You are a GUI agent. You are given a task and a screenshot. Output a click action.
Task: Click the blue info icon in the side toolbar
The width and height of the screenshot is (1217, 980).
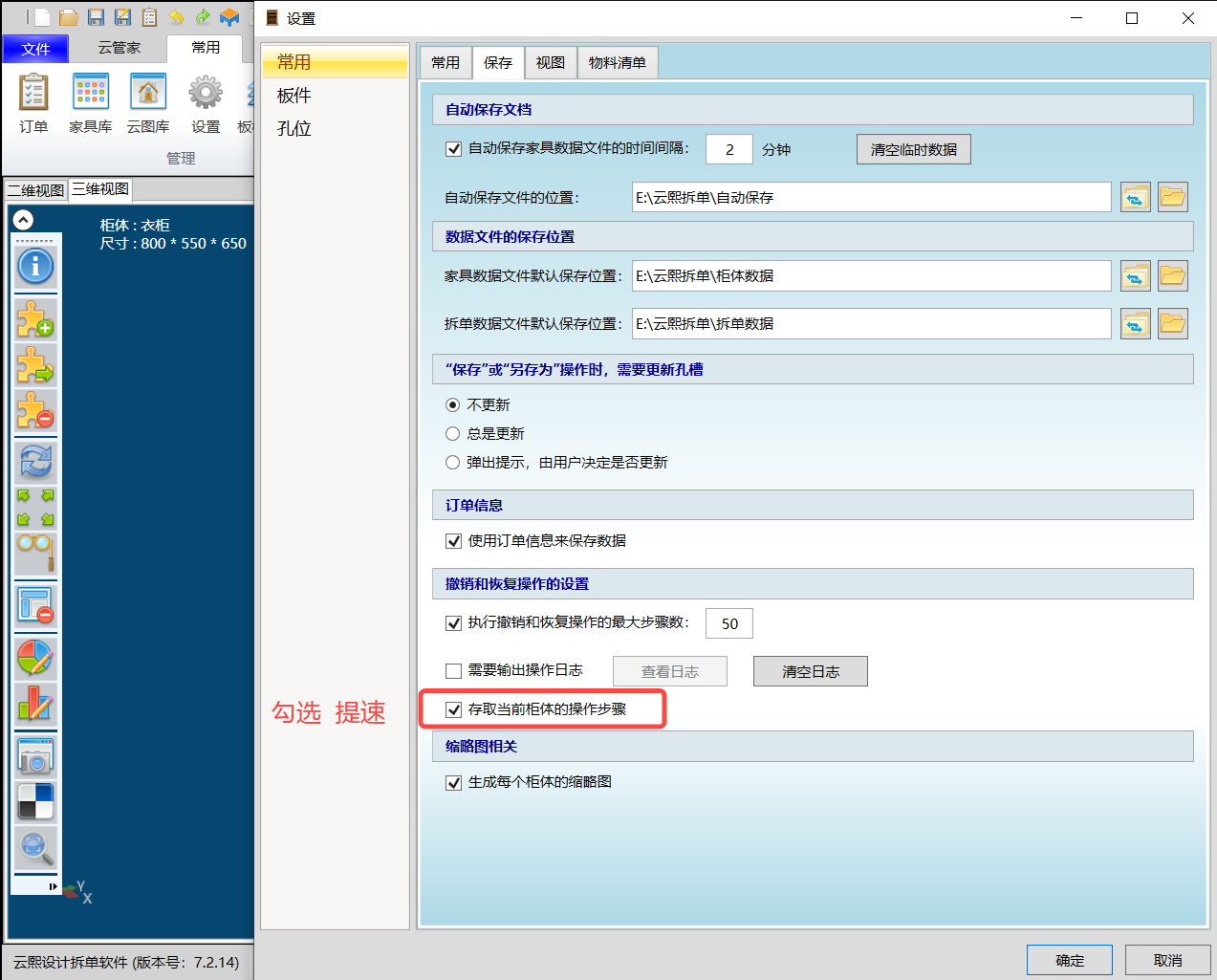[x=35, y=266]
